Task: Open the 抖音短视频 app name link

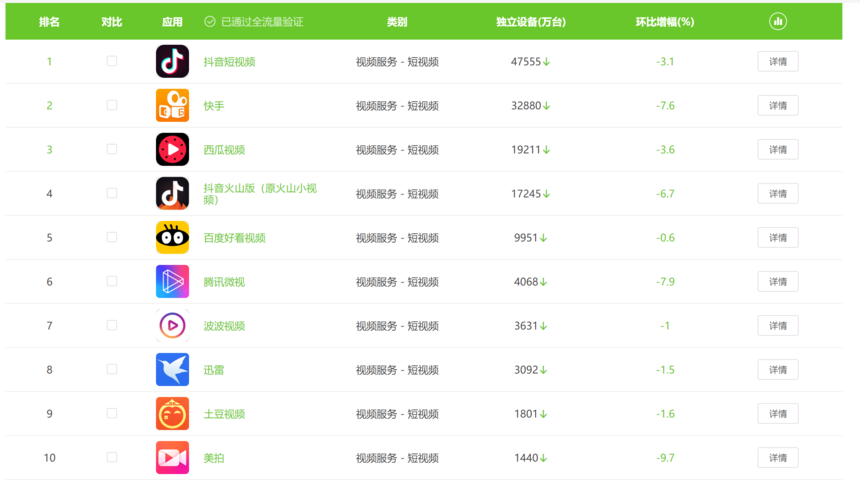Action: [229, 62]
